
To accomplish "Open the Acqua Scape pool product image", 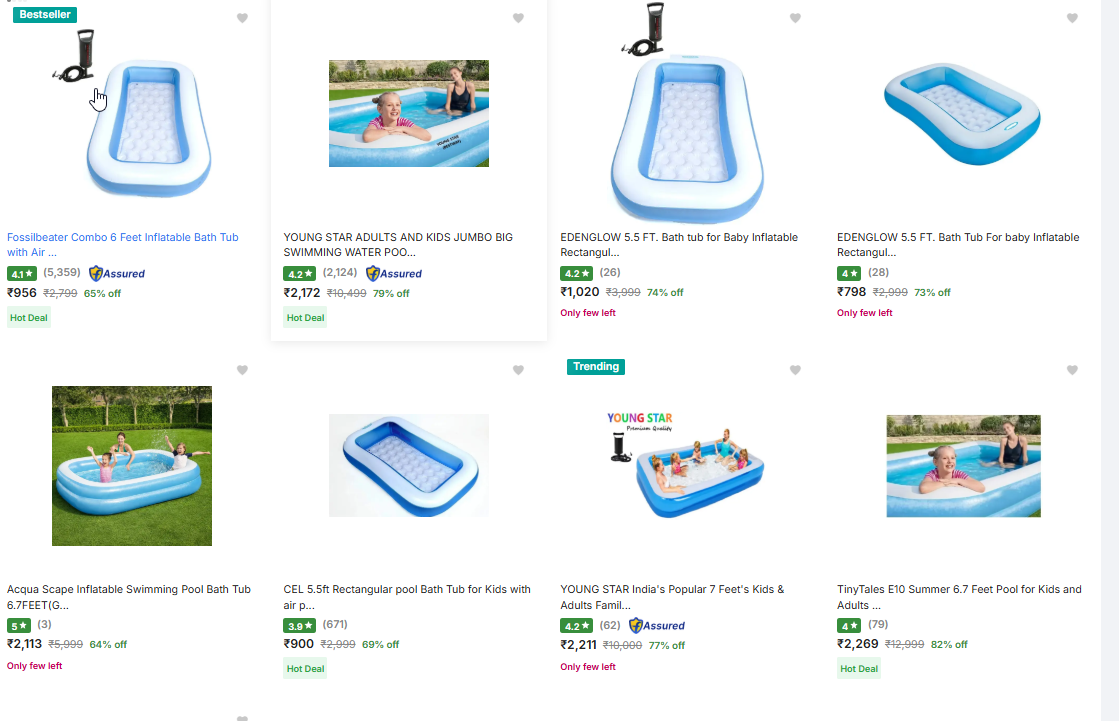I will click(x=132, y=466).
